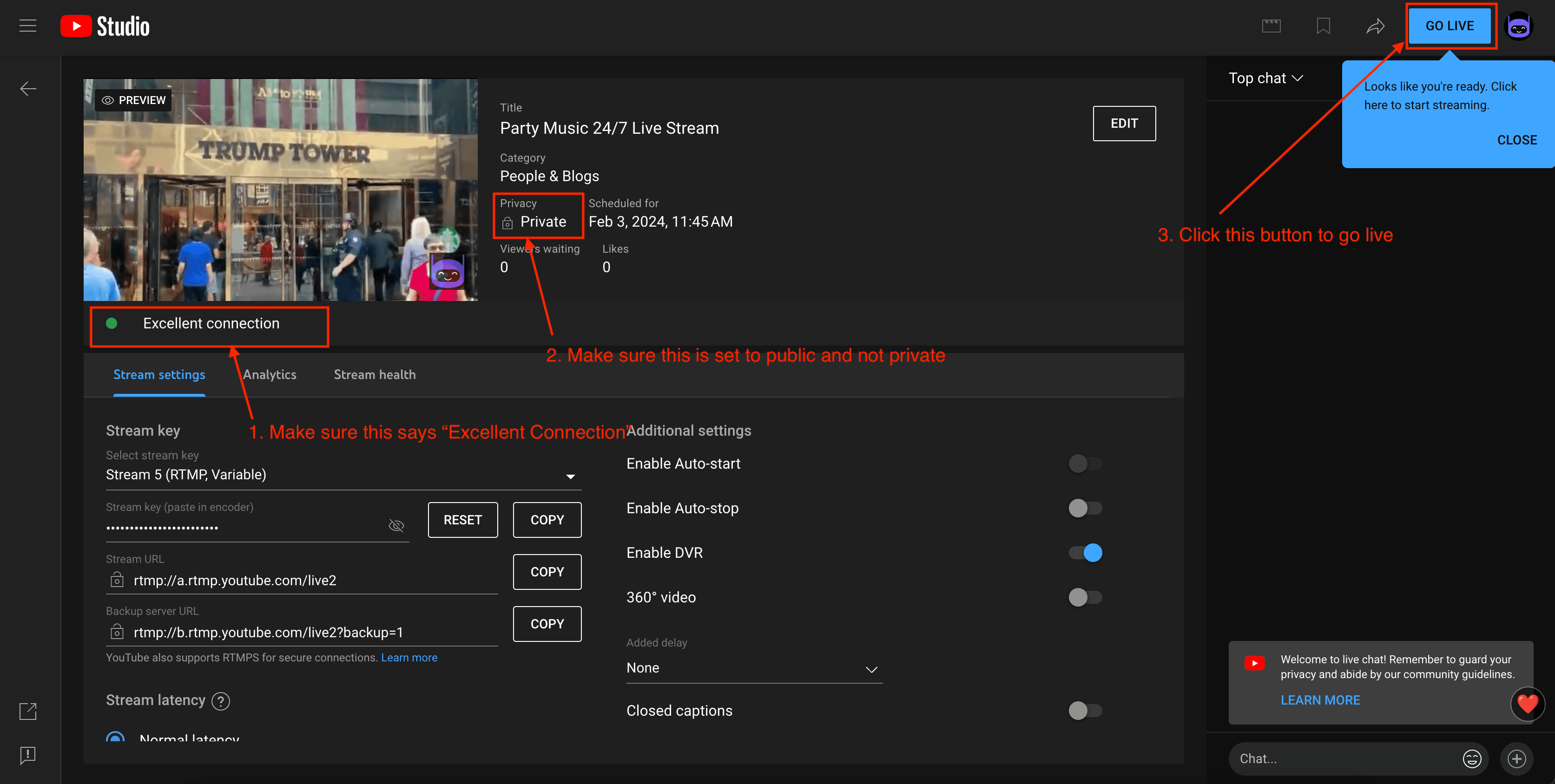Screen dimensions: 1555x784
Task: Reveal the hidden stream key with eye icon
Action: [396, 526]
